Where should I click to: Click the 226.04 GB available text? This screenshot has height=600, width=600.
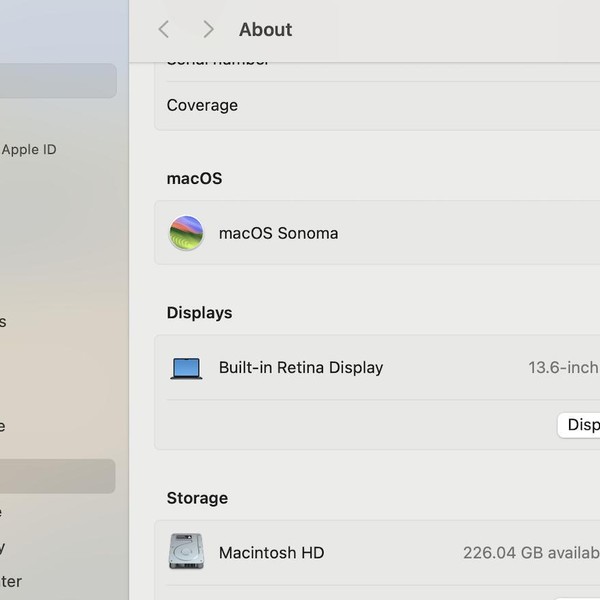pos(532,553)
